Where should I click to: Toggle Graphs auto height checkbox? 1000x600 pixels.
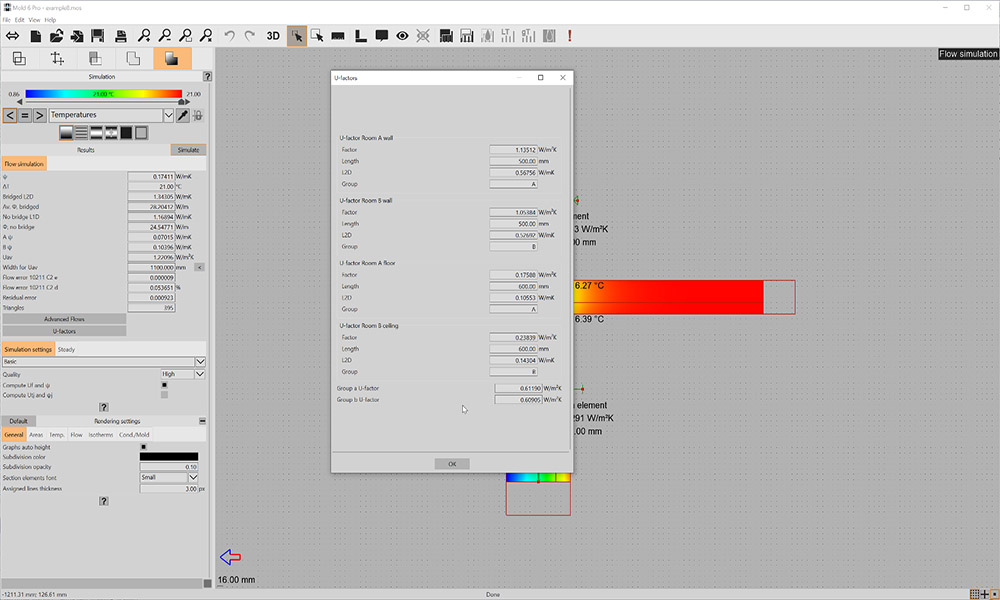click(143, 447)
